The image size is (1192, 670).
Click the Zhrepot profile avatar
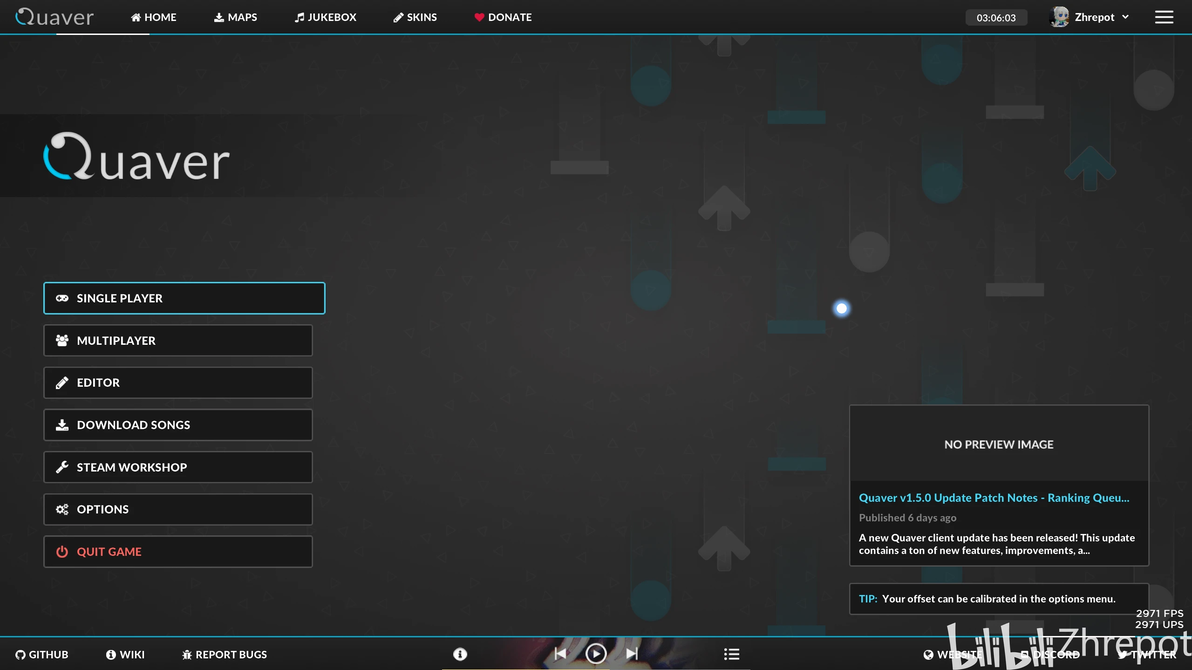tap(1060, 17)
